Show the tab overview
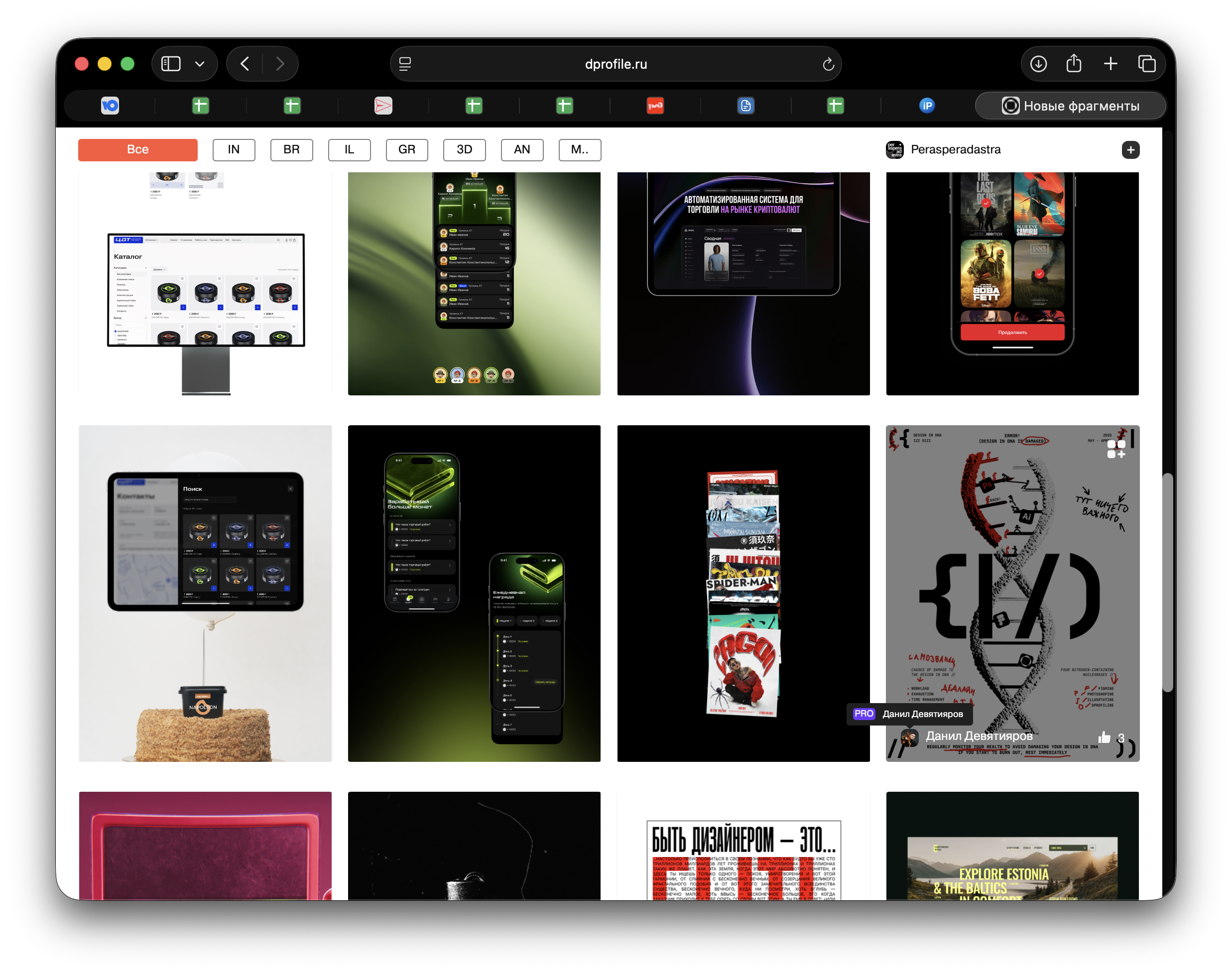 [1146, 64]
